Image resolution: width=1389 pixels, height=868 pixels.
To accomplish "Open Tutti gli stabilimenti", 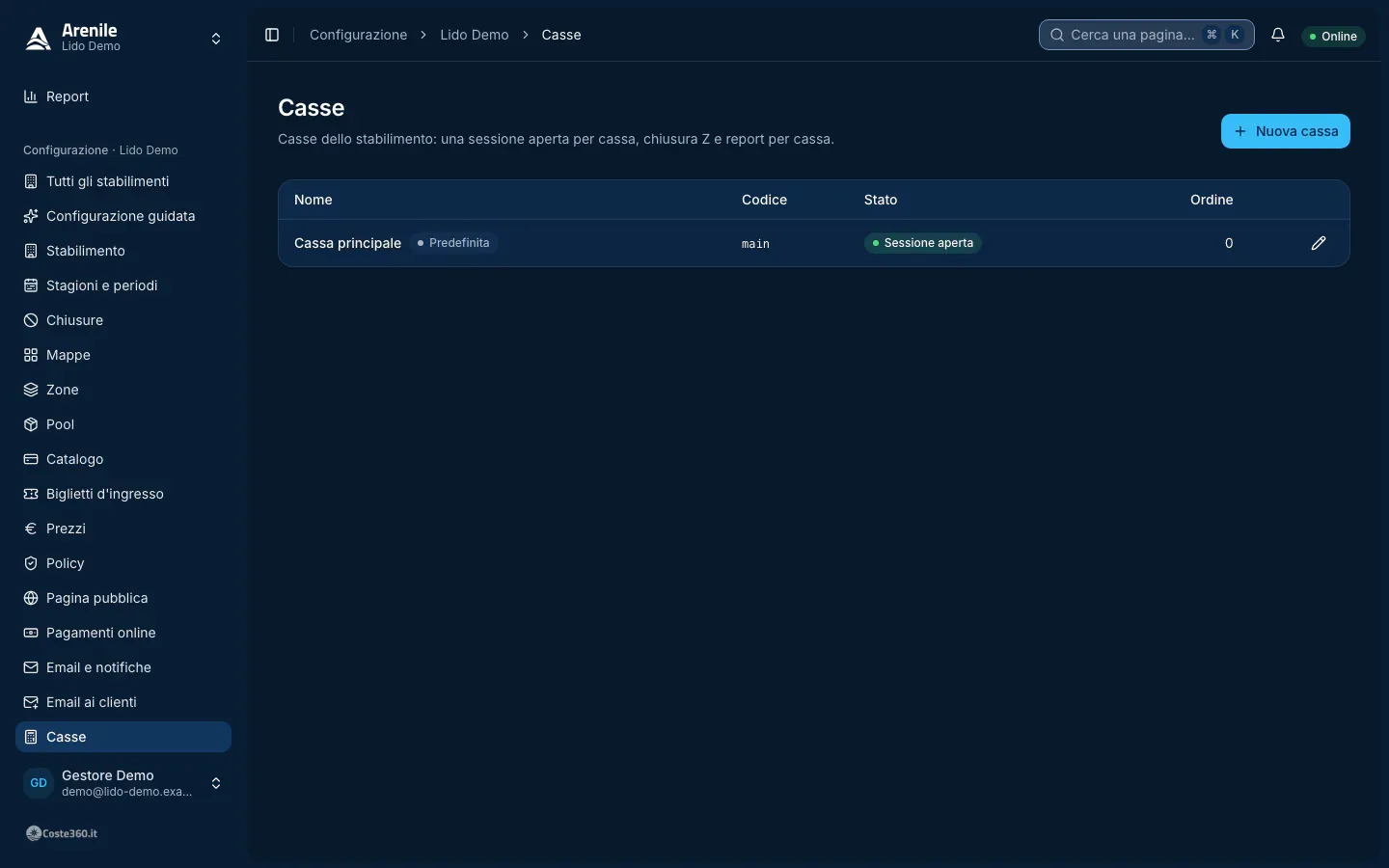I will [x=123, y=181].
